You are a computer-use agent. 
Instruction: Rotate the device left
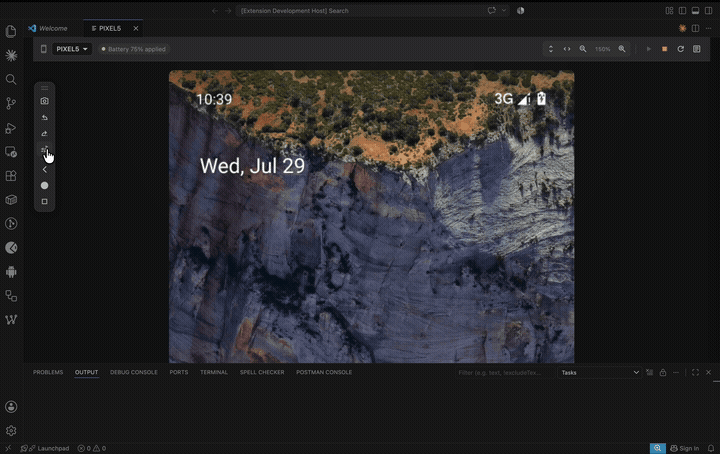(x=45, y=118)
